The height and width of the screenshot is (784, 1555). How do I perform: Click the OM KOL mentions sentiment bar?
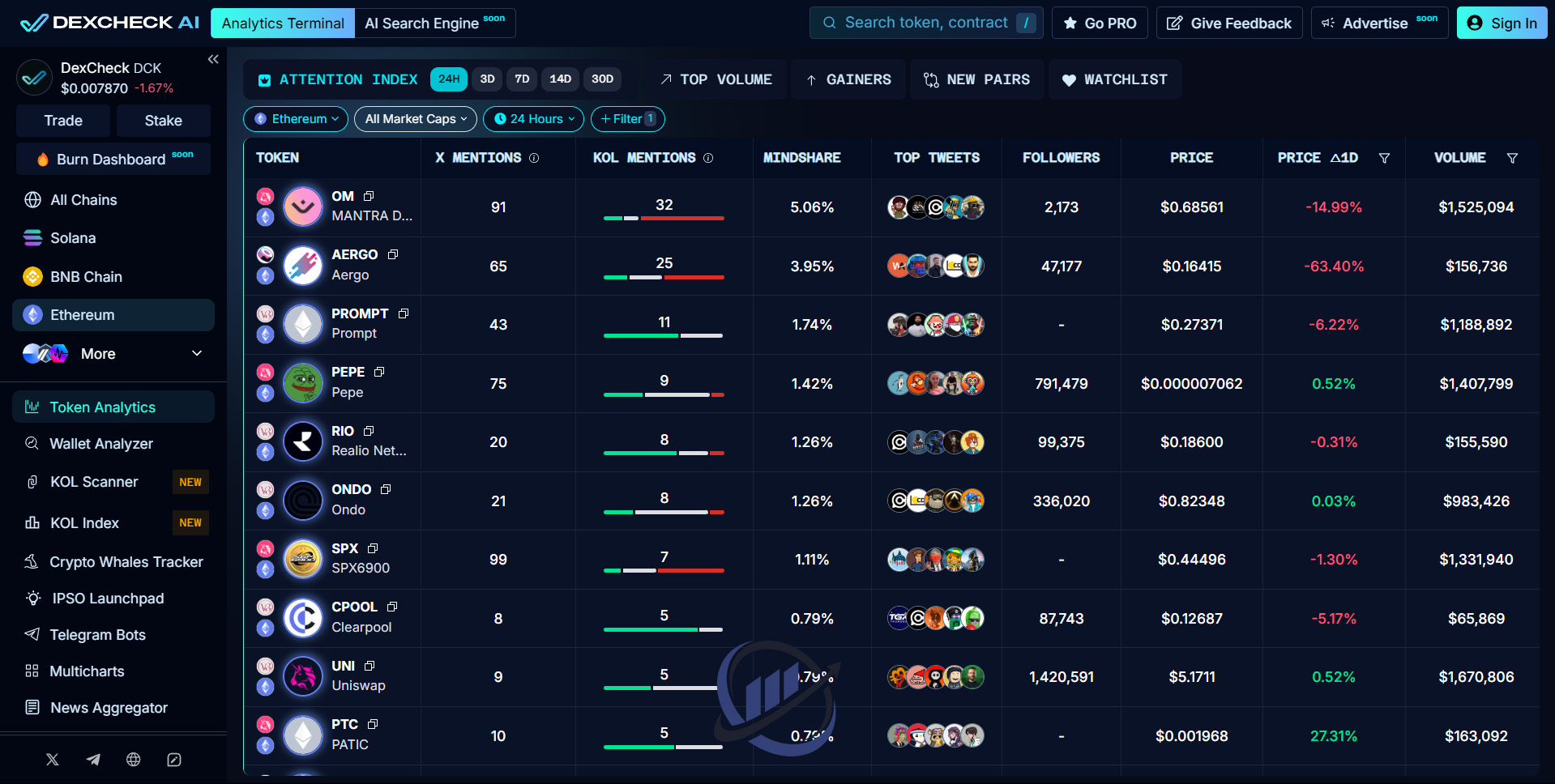(664, 218)
